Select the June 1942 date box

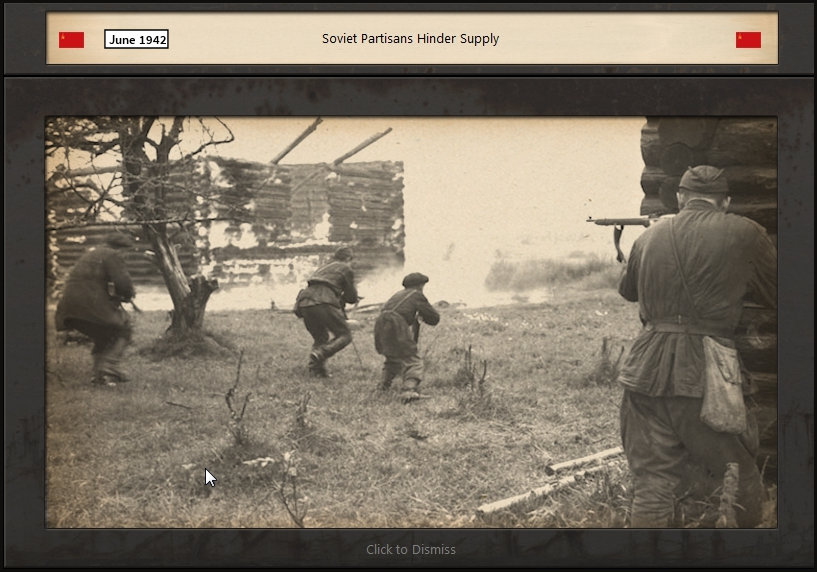pyautogui.click(x=136, y=40)
